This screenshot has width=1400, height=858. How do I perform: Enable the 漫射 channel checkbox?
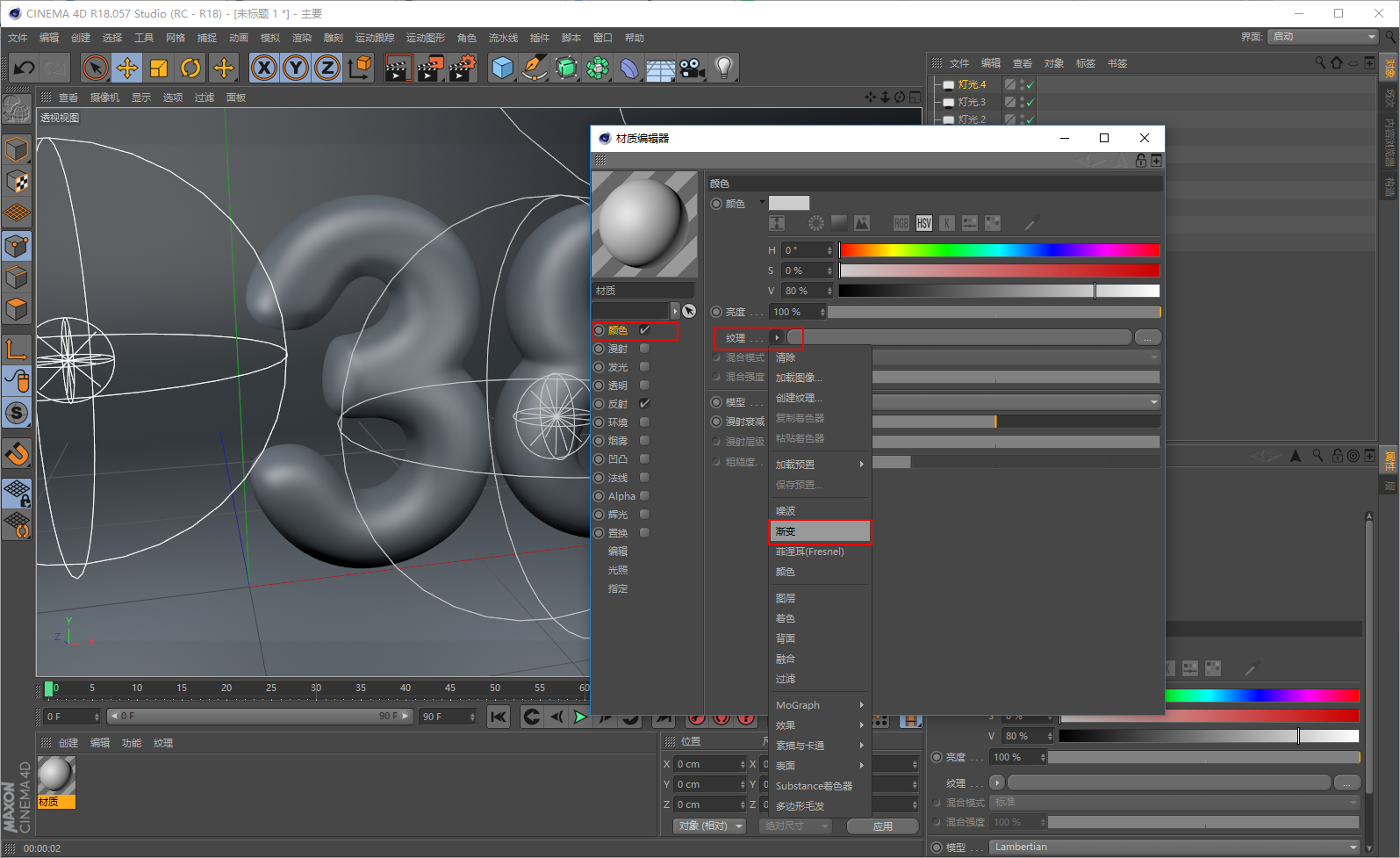tap(644, 349)
